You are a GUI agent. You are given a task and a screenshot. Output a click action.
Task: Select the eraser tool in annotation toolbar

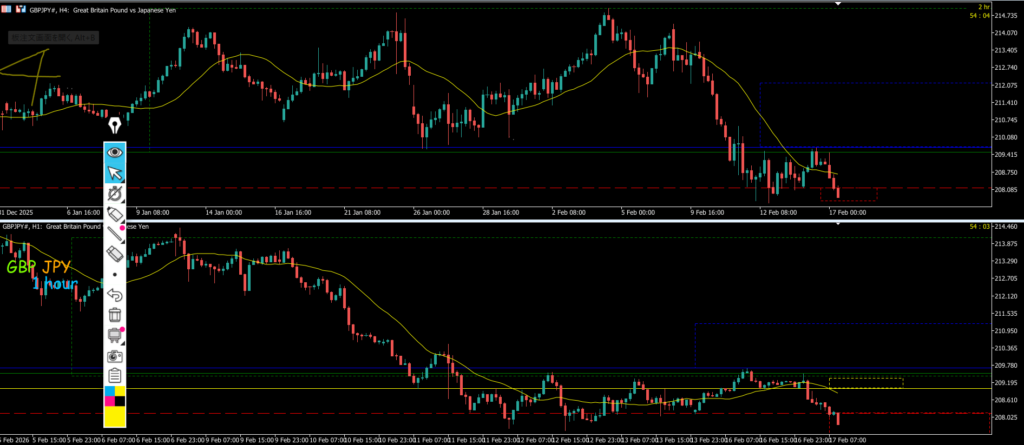[115, 254]
